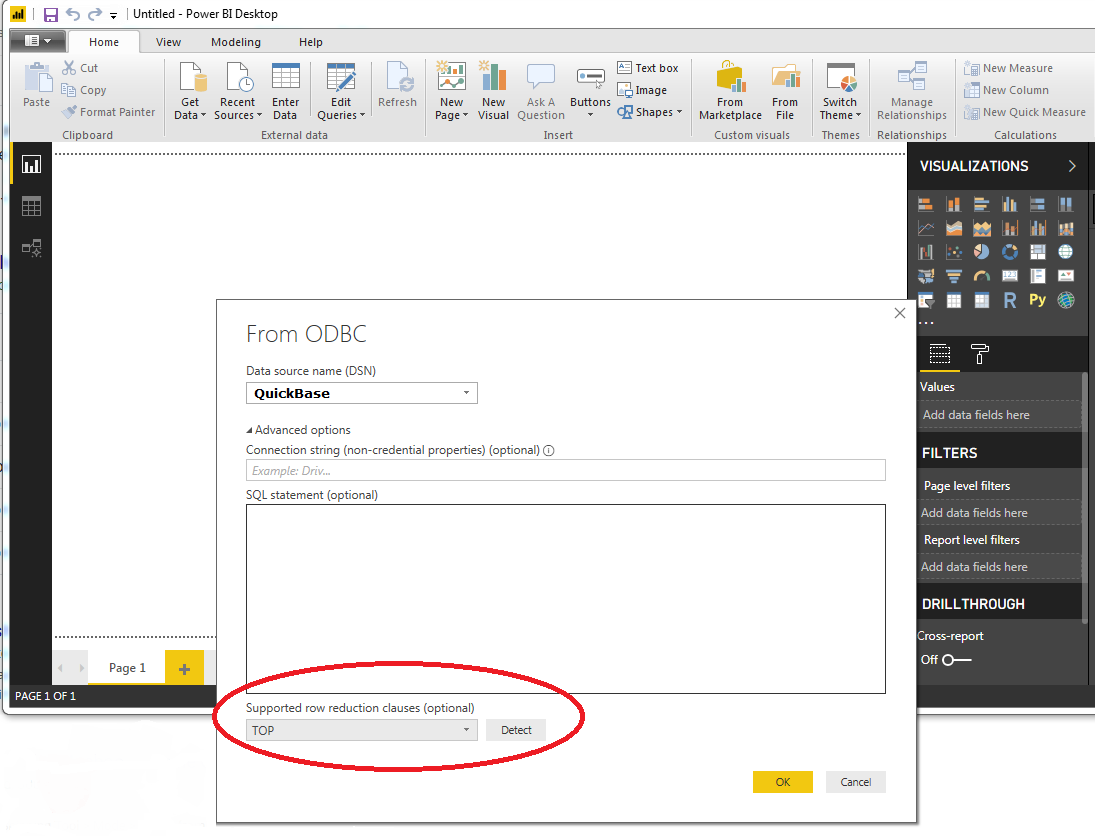Click Cut in the Clipboard group

coord(80,68)
